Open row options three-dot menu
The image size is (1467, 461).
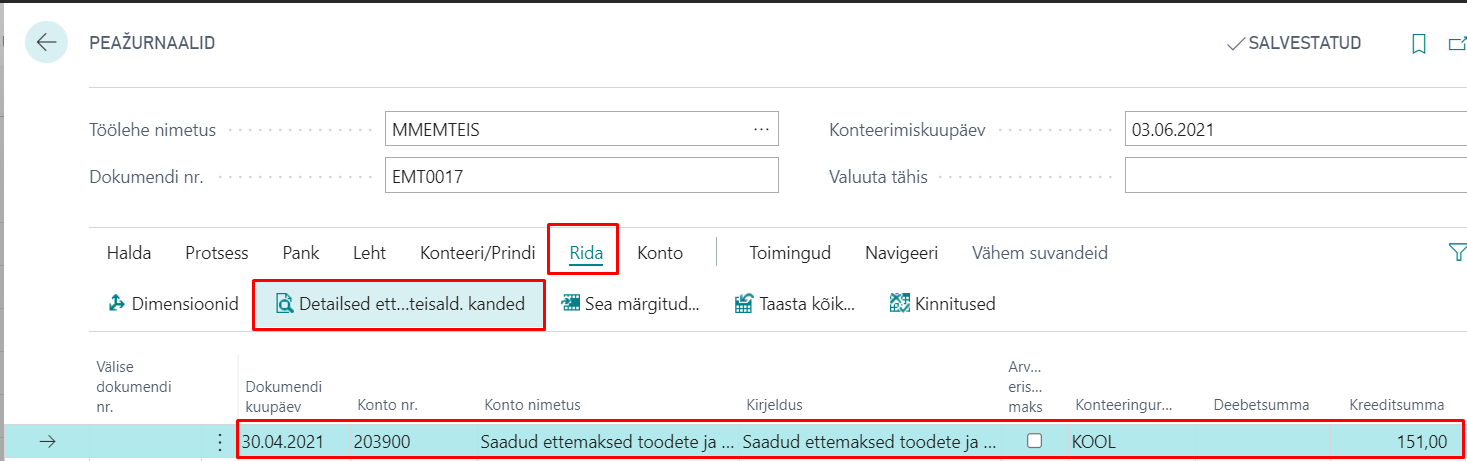220,442
